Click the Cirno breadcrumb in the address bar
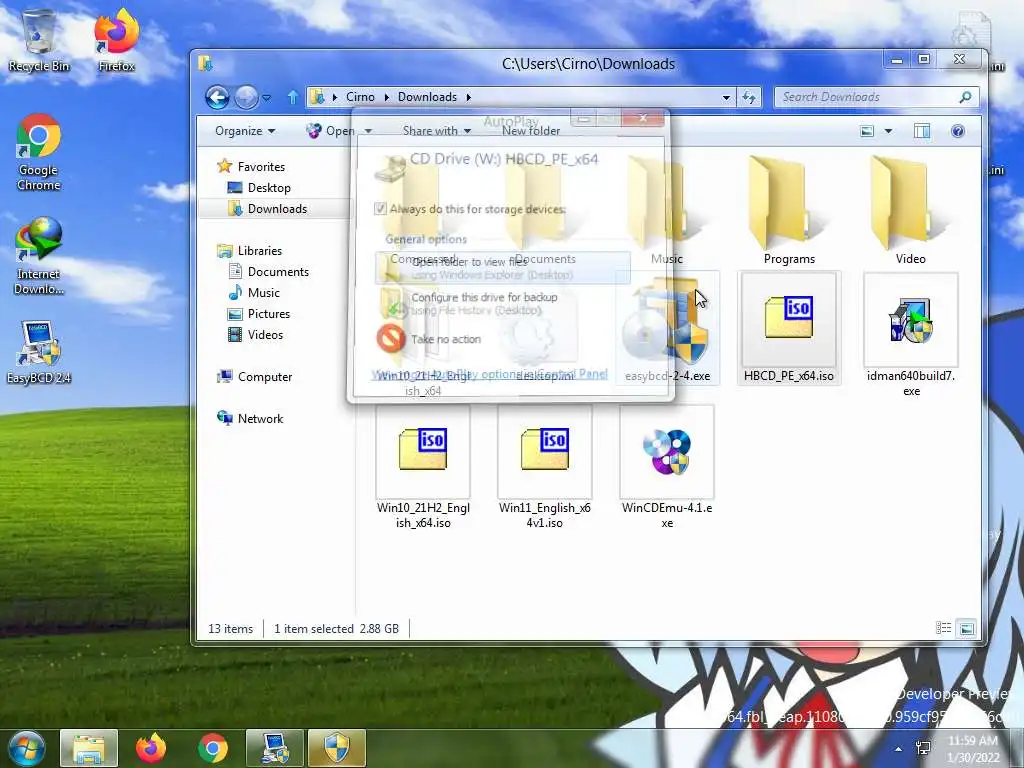This screenshot has width=1024, height=768. coord(360,97)
